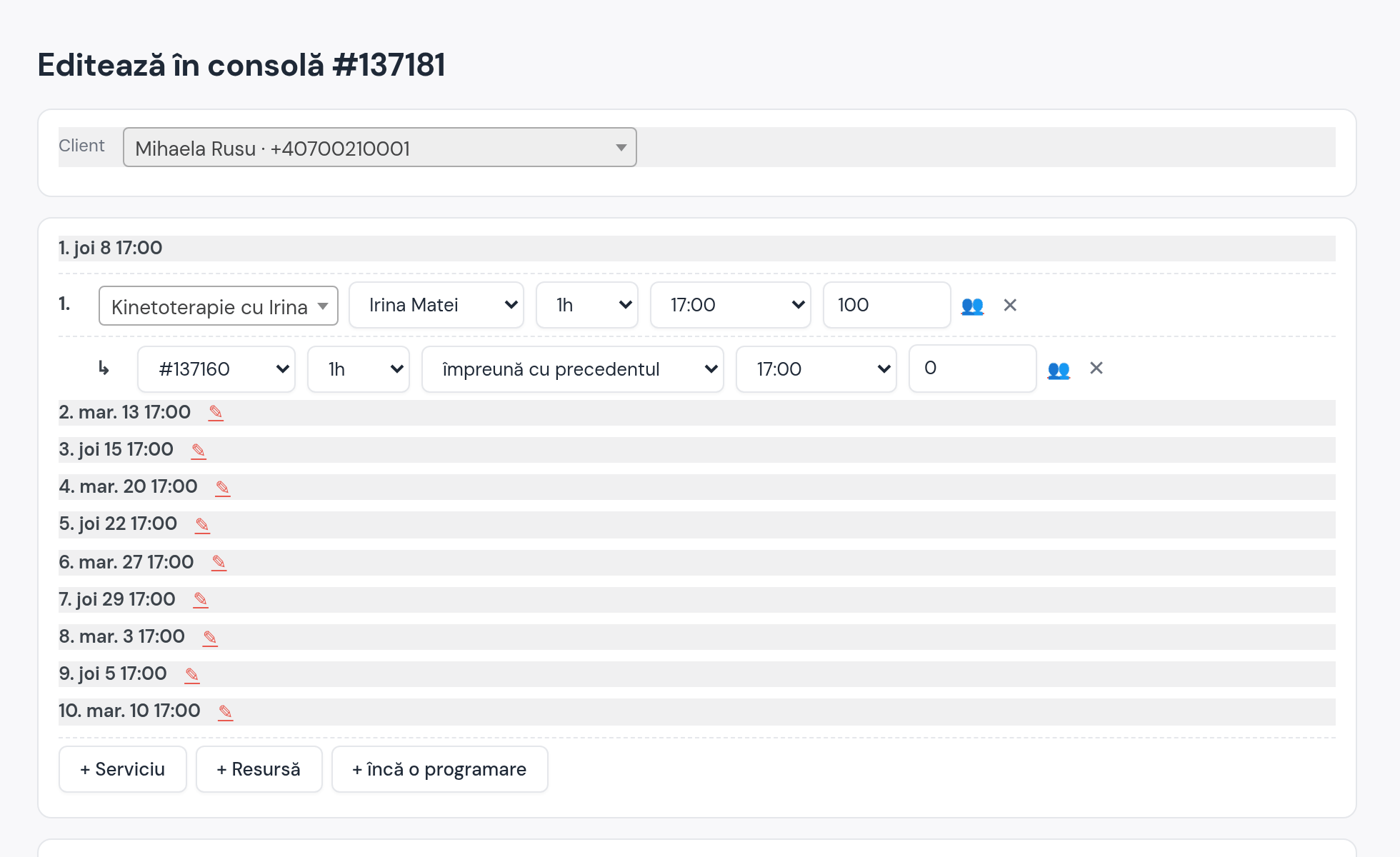
Task: Edit appointment 5. joi 22 17:00
Action: pyautogui.click(x=202, y=525)
